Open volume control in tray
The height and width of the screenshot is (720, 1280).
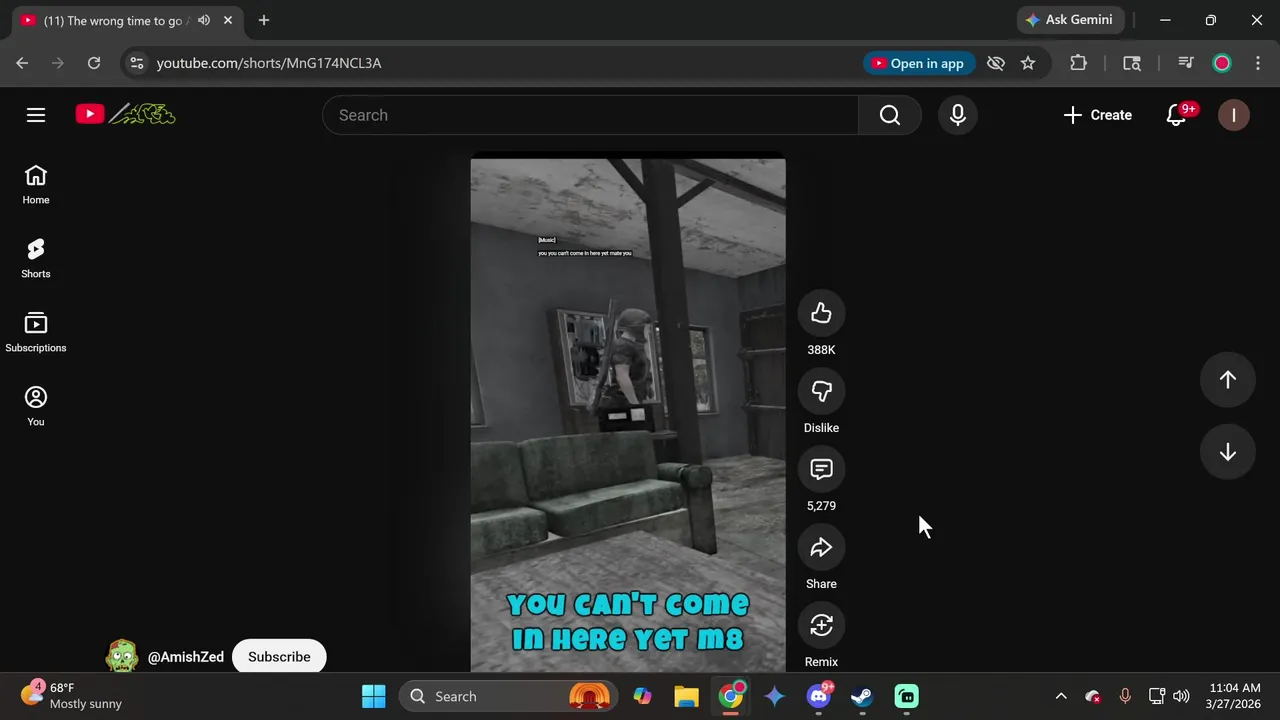click(1181, 696)
